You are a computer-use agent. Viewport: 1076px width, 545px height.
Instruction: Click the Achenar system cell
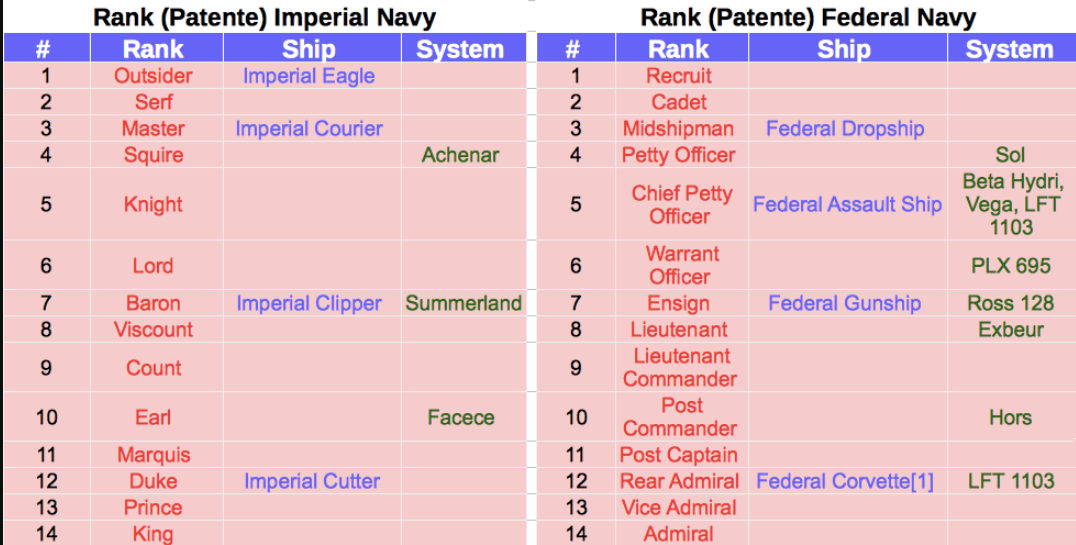[460, 155]
